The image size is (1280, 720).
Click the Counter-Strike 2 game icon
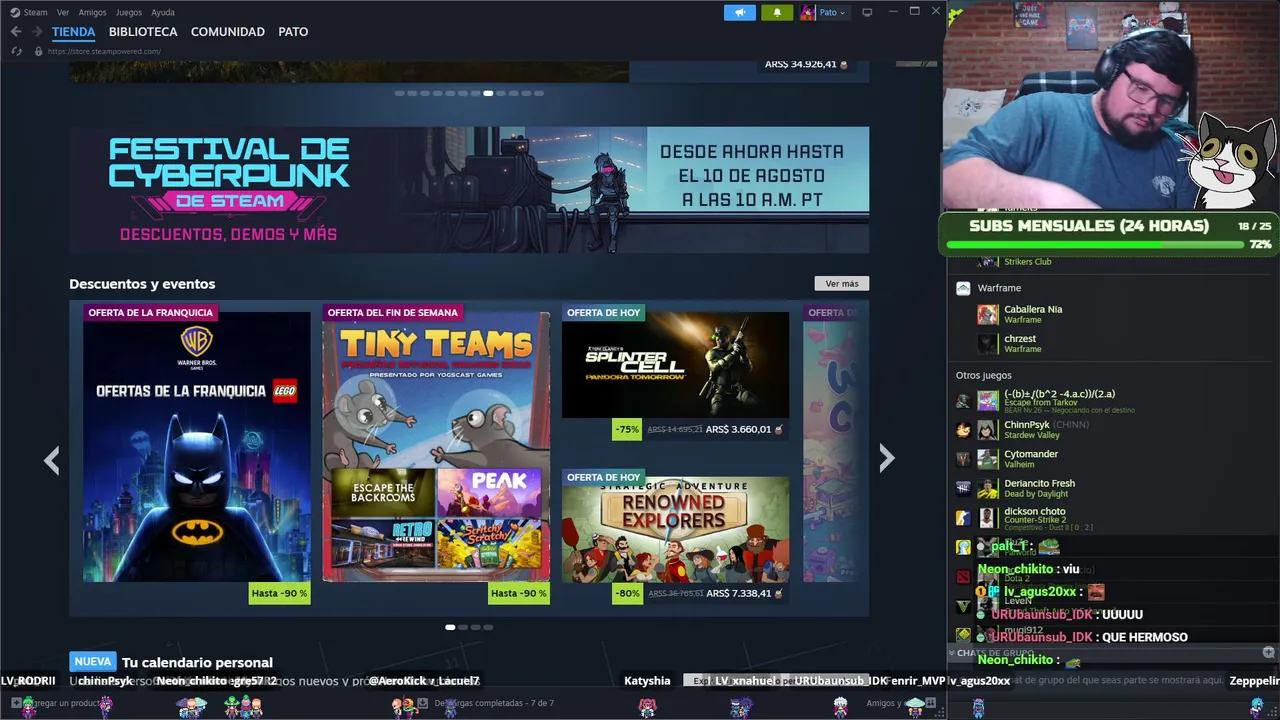point(963,517)
